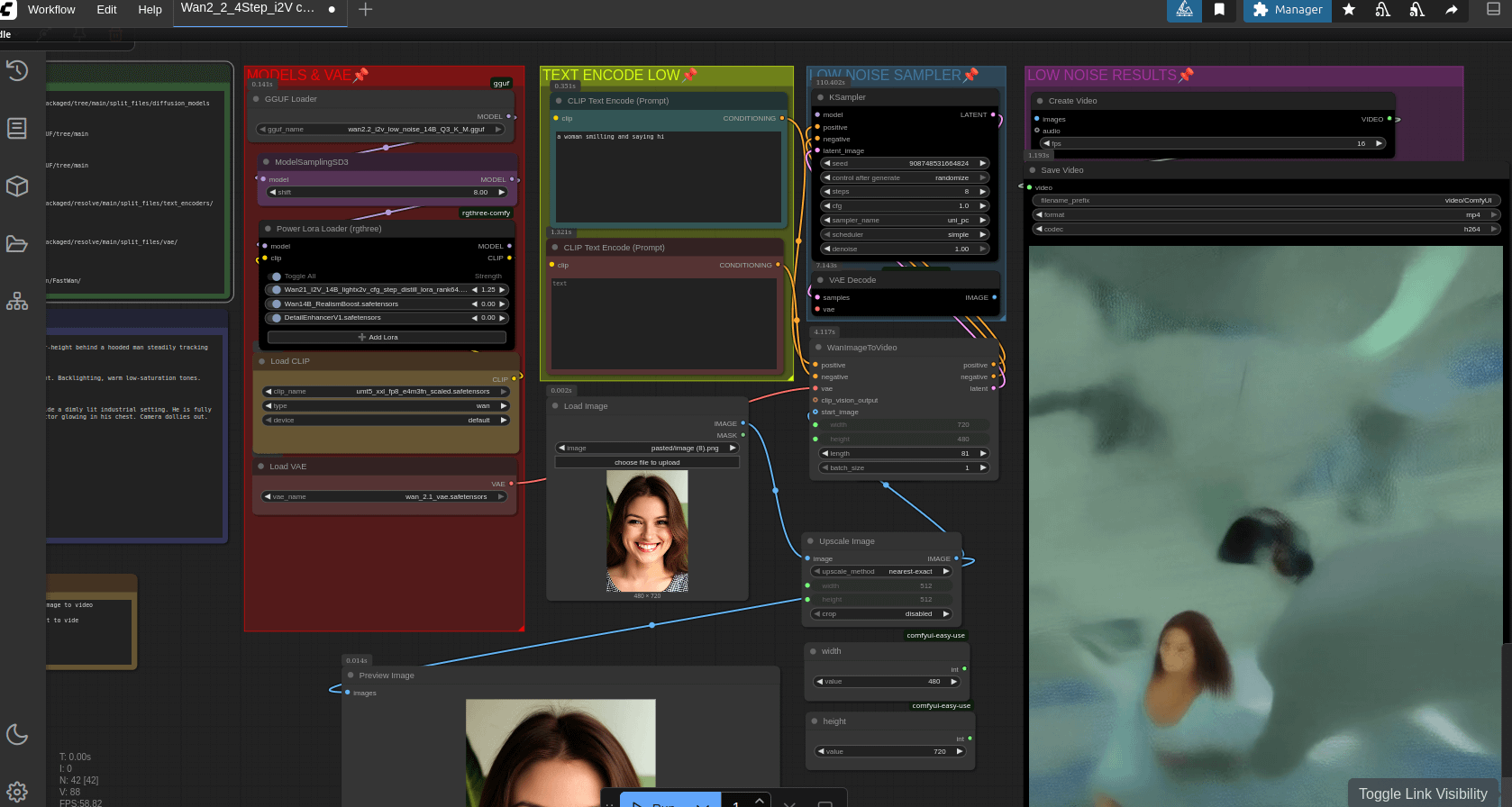Click the filename_prefix field
Viewport: 1512px width, 807px height.
click(x=1266, y=201)
